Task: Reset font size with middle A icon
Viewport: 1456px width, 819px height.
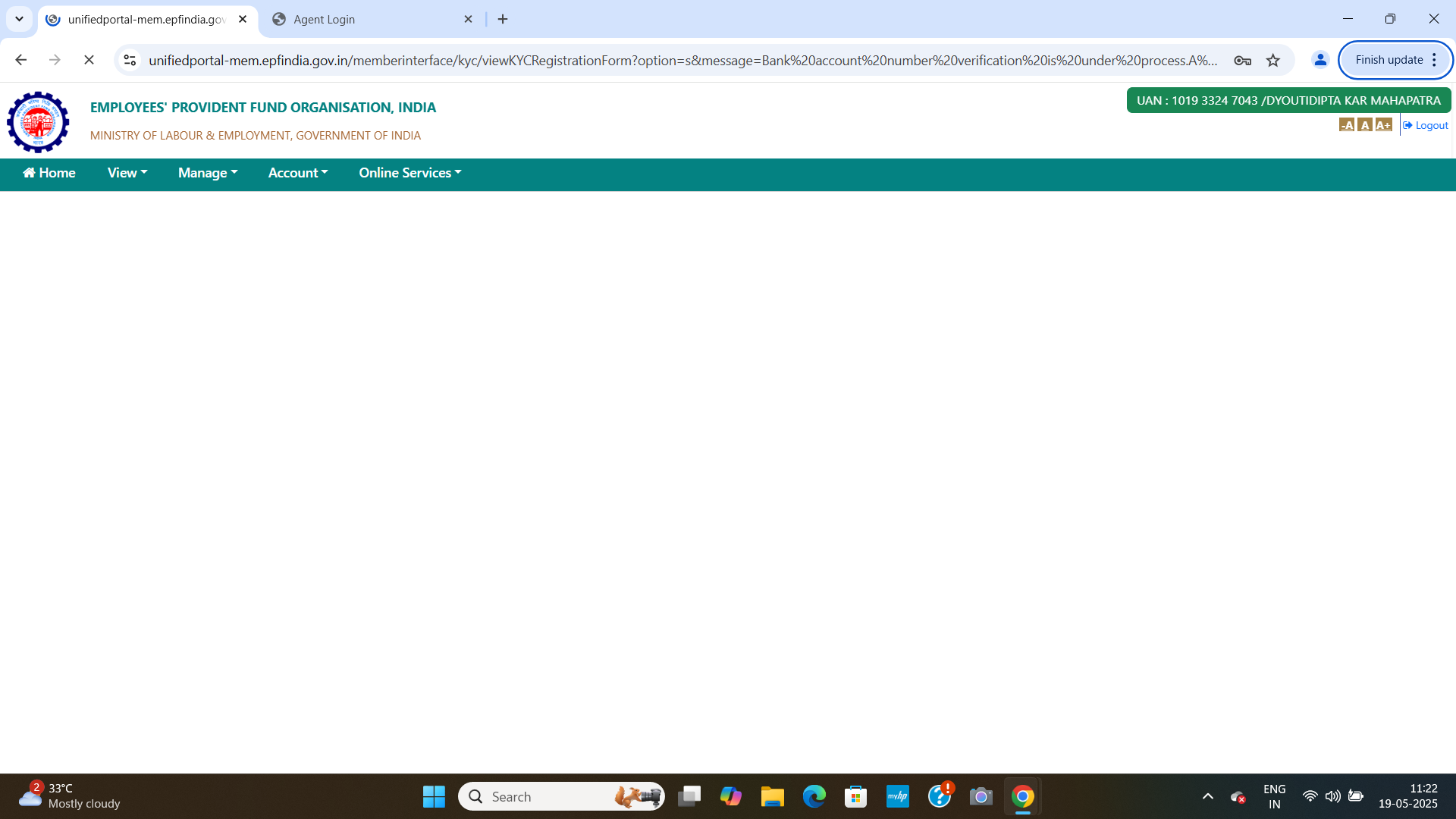Action: (x=1364, y=125)
